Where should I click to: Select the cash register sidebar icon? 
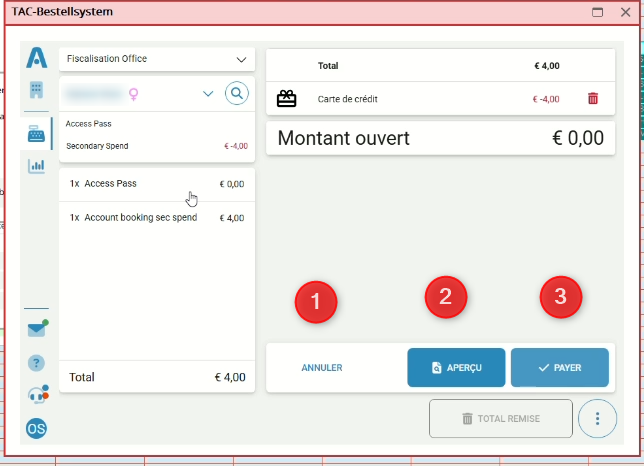[36, 134]
